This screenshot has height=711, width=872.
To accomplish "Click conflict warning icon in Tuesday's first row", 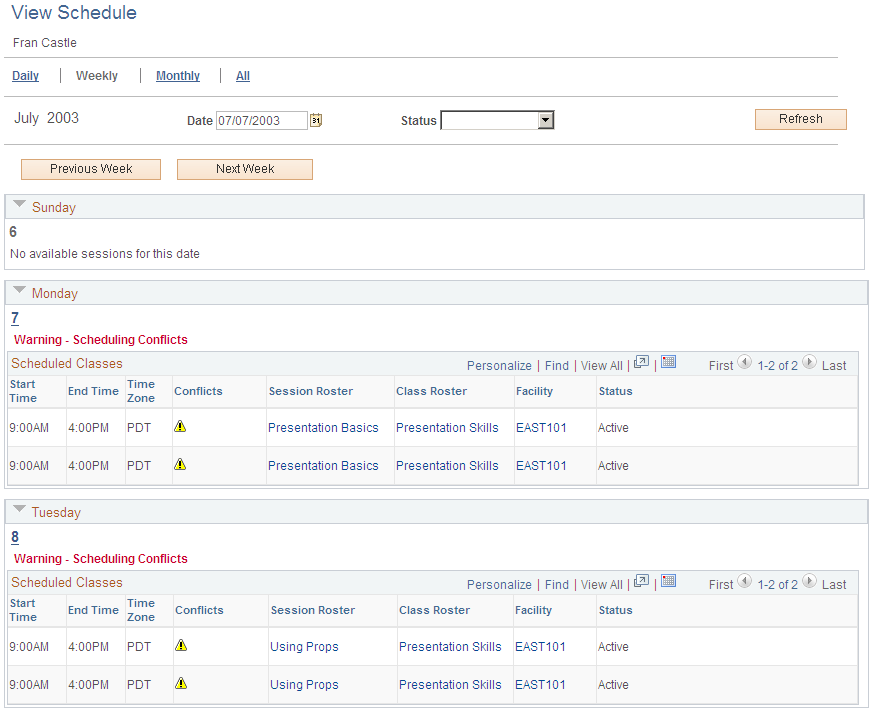I will tap(181, 645).
